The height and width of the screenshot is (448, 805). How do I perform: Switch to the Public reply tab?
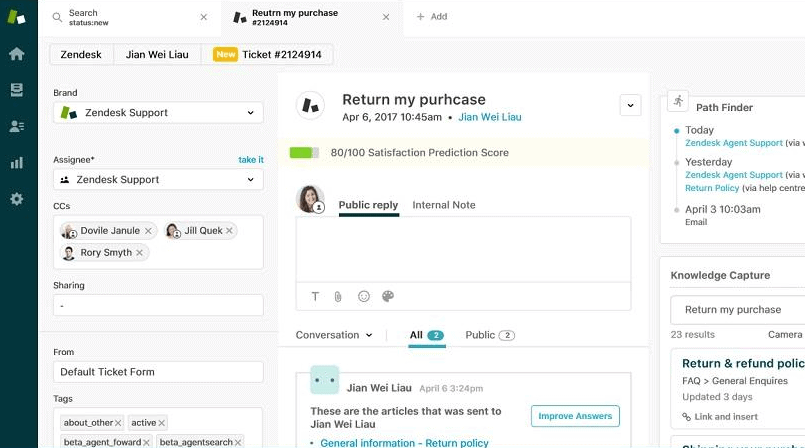point(368,205)
